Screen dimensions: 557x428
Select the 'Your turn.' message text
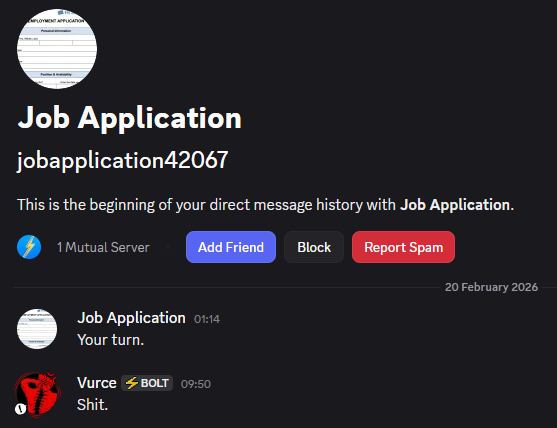[110, 340]
